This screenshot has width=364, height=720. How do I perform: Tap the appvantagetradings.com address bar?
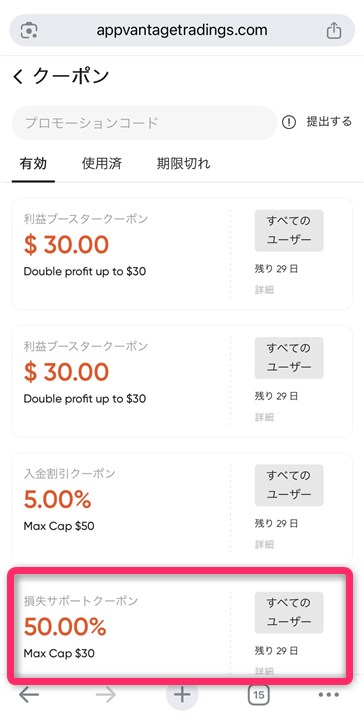[x=182, y=30]
